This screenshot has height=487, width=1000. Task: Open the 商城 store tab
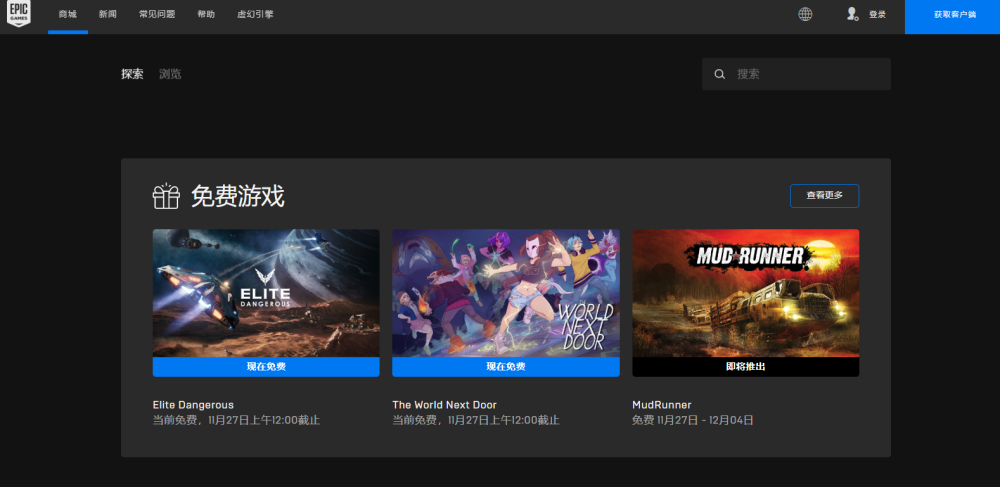[x=68, y=14]
